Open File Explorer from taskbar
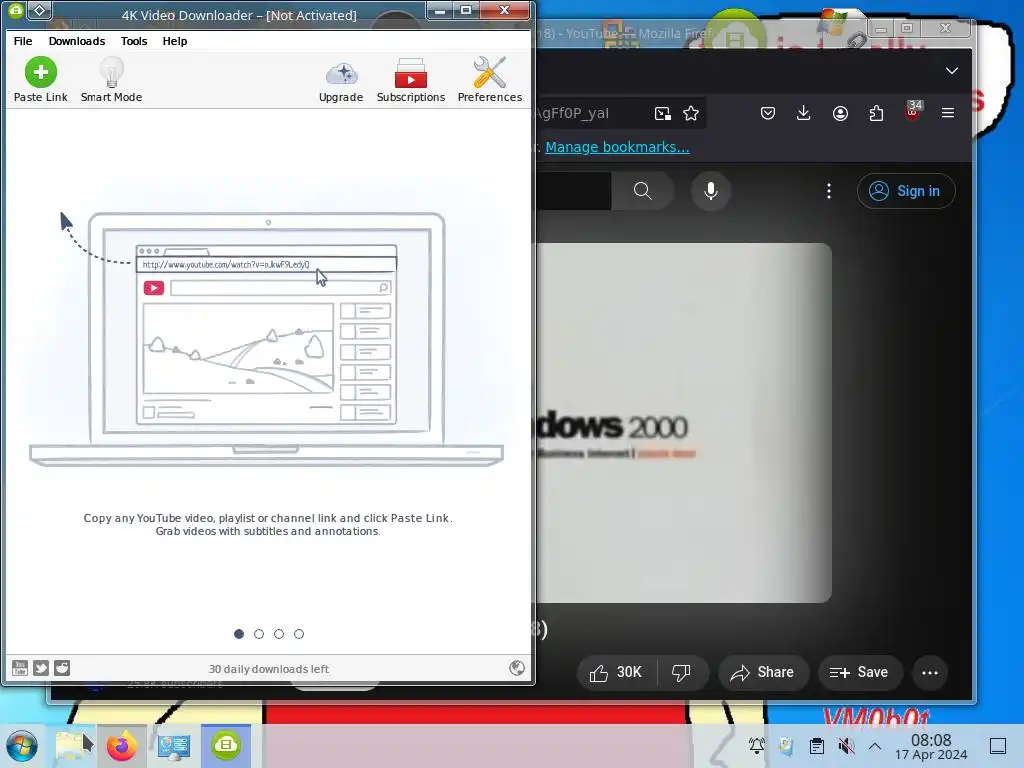Viewport: 1024px width, 768px height. [71, 746]
